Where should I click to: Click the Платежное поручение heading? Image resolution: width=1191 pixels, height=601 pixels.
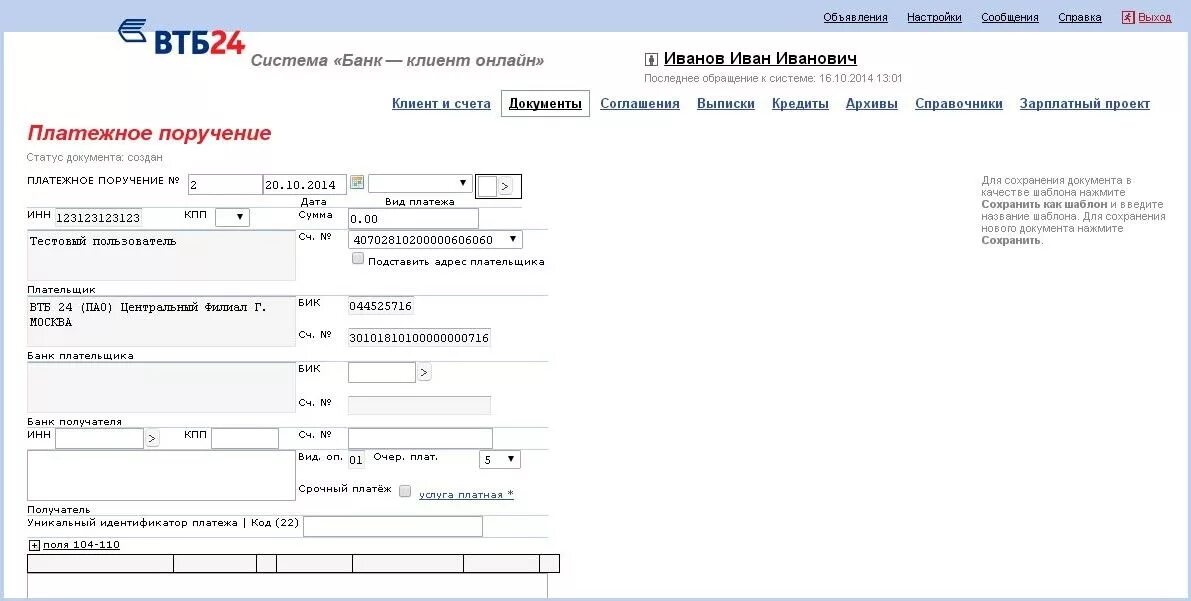tap(149, 133)
